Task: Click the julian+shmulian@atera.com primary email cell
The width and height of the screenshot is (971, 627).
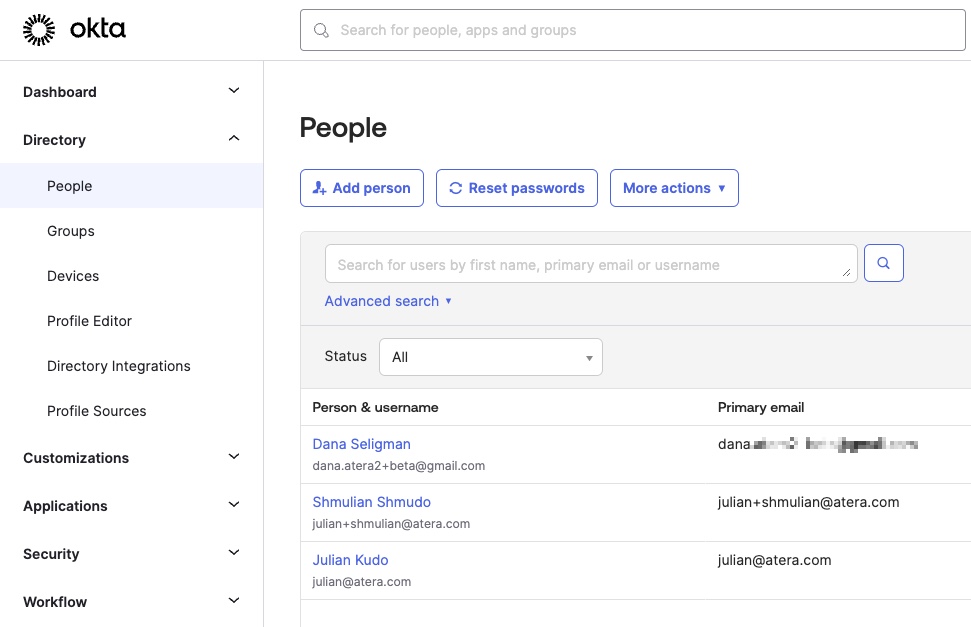Action: coord(808,502)
